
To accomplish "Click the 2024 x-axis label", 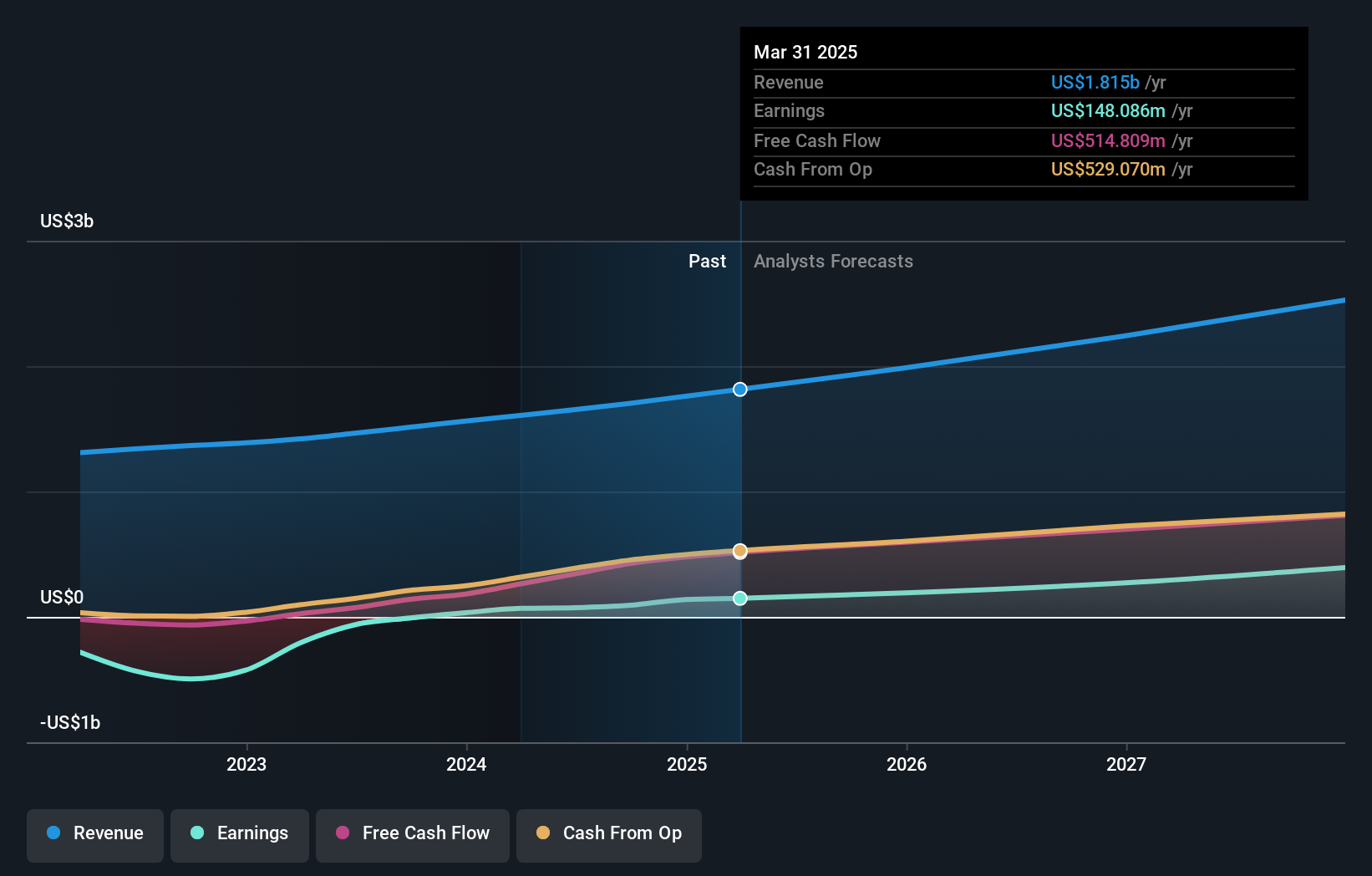I will coord(466,764).
